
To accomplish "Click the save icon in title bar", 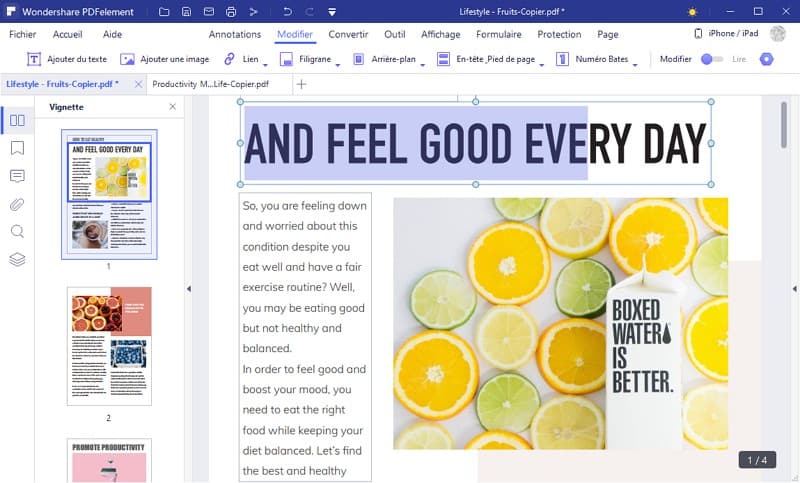I will tap(186, 11).
